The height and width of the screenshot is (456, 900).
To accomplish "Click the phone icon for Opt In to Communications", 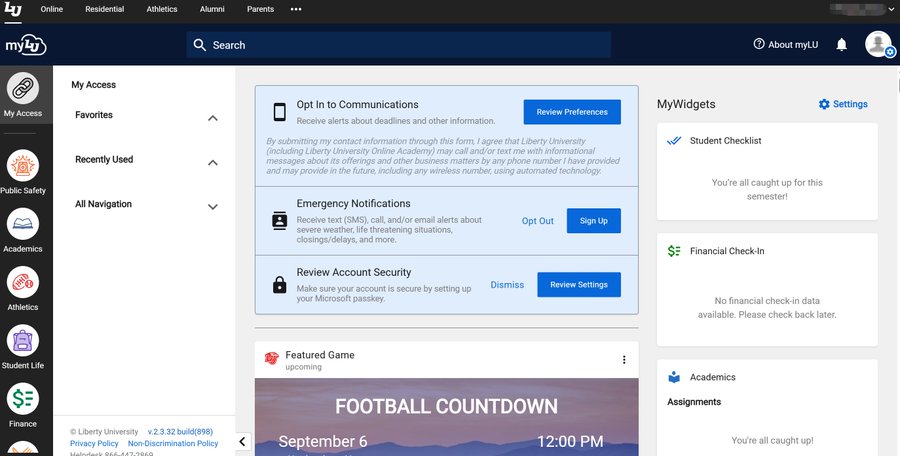I will pyautogui.click(x=280, y=112).
